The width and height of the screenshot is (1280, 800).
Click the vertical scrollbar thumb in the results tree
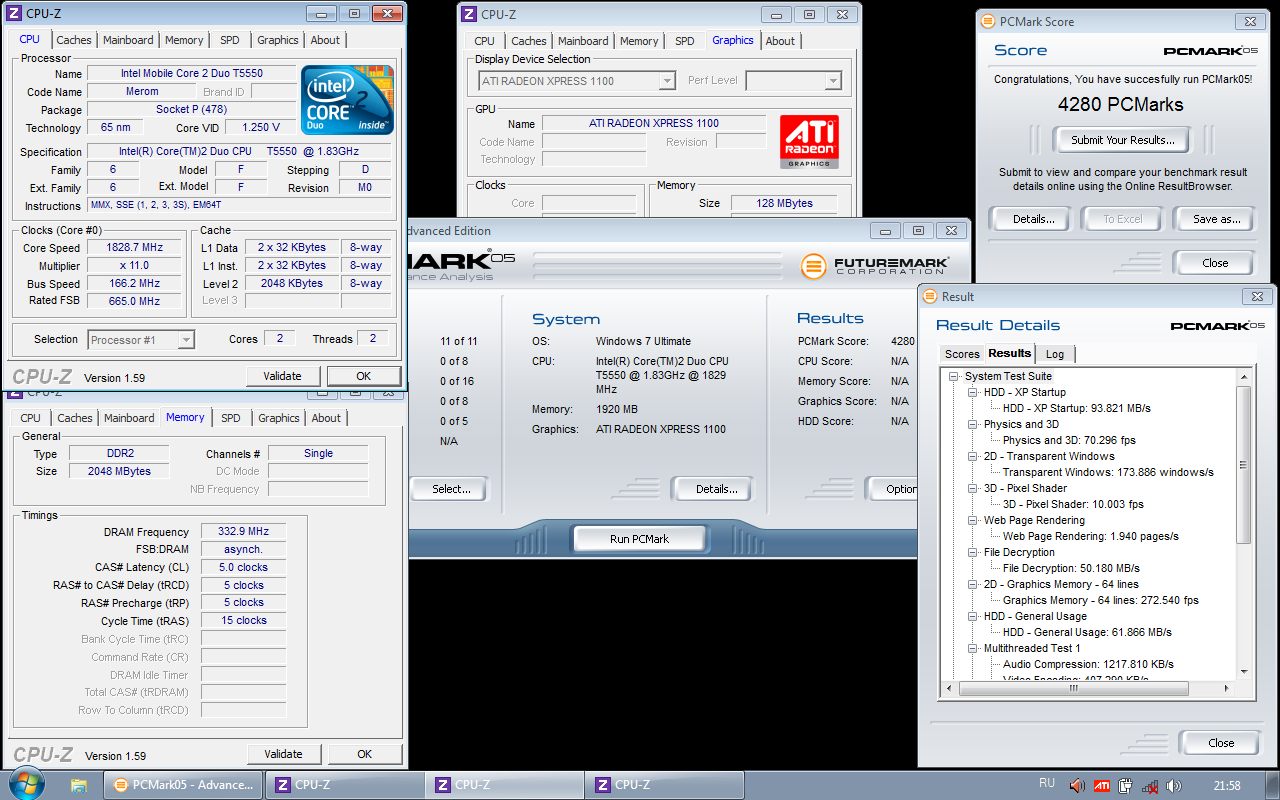click(1244, 465)
